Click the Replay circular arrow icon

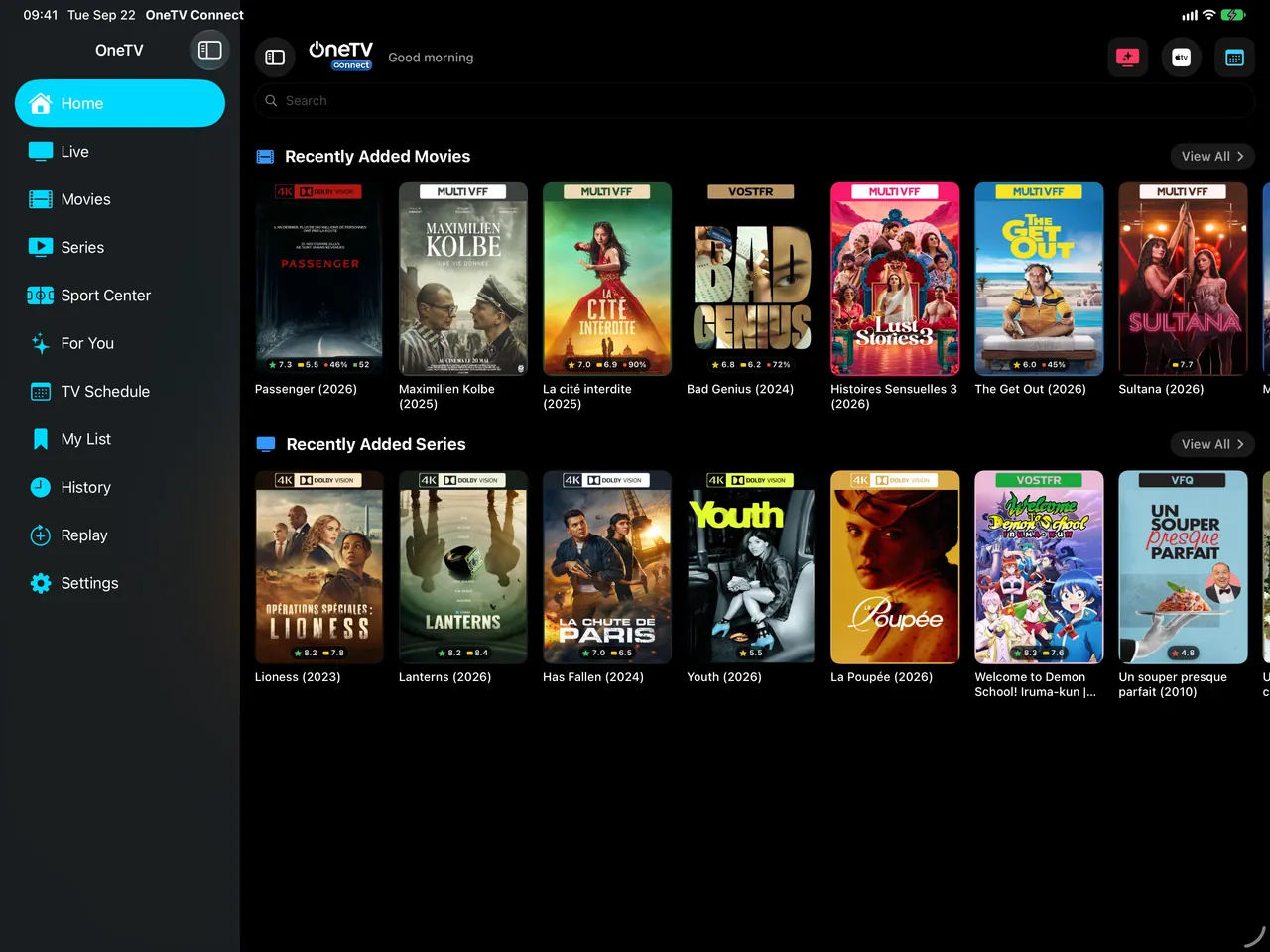coord(41,535)
